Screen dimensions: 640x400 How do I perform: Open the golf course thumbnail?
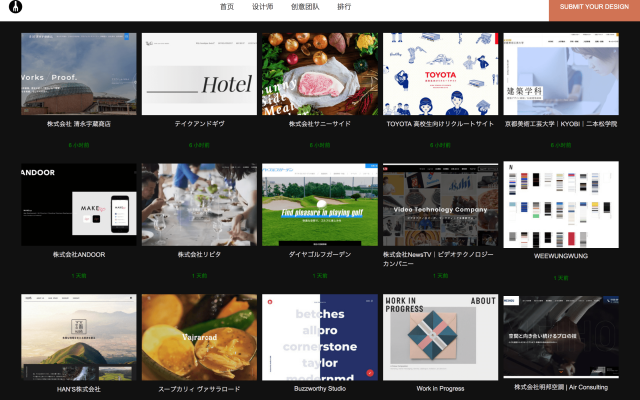pos(320,204)
